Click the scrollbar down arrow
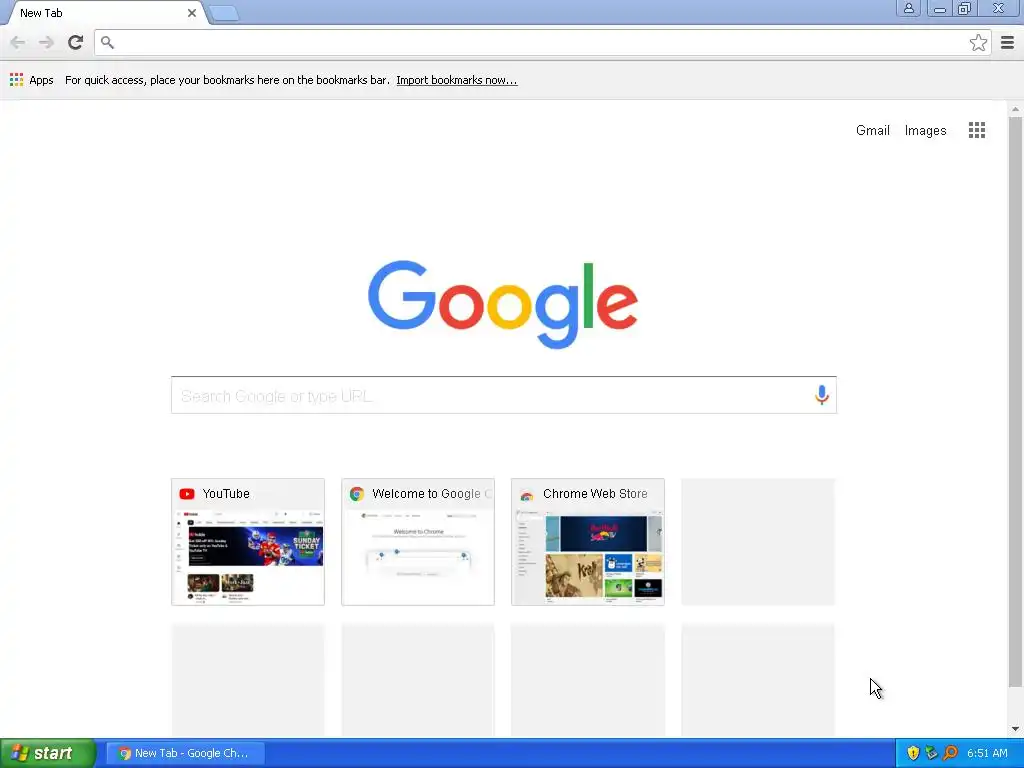The height and width of the screenshot is (768, 1024). (1015, 729)
